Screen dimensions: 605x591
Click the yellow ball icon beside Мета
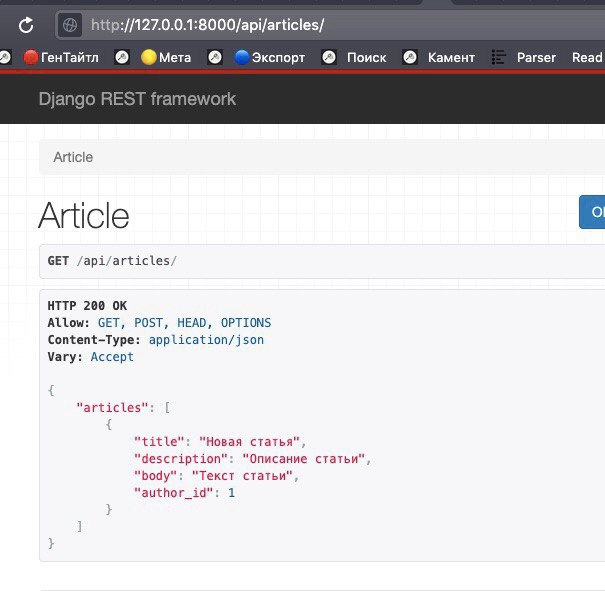pyautogui.click(x=149, y=57)
